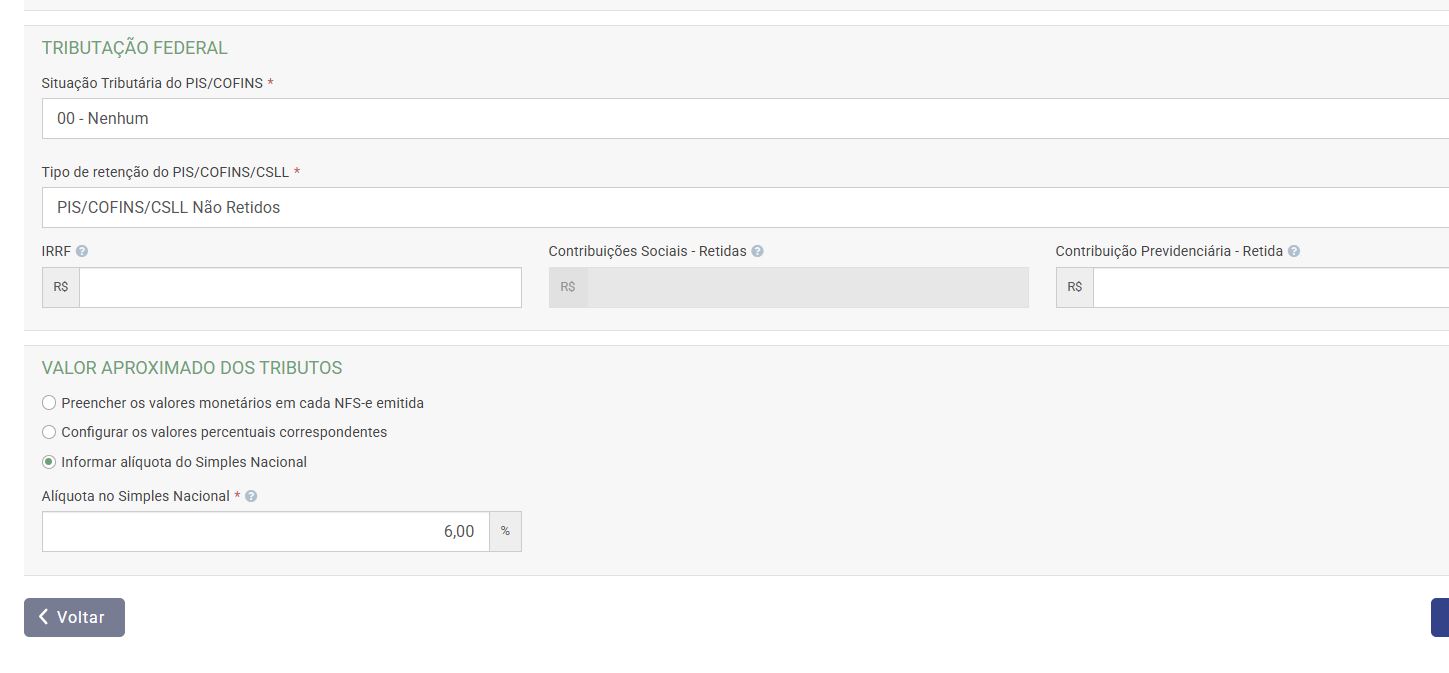Click the help icon beside IRRF label

(82, 252)
